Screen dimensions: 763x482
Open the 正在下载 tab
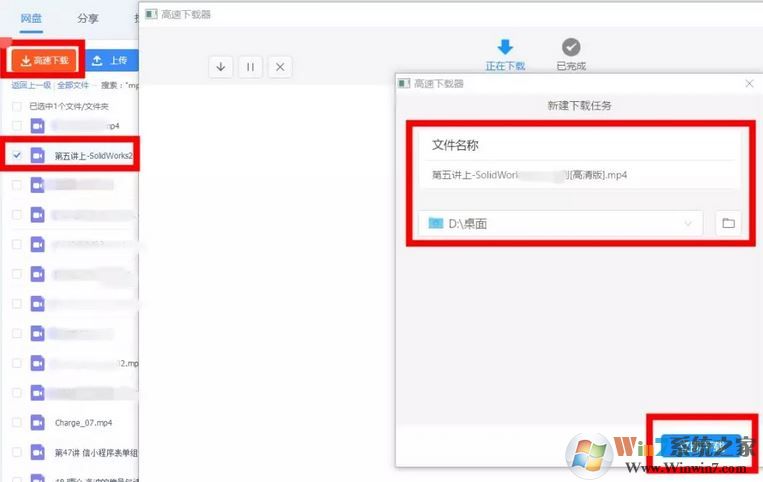pyautogui.click(x=505, y=55)
